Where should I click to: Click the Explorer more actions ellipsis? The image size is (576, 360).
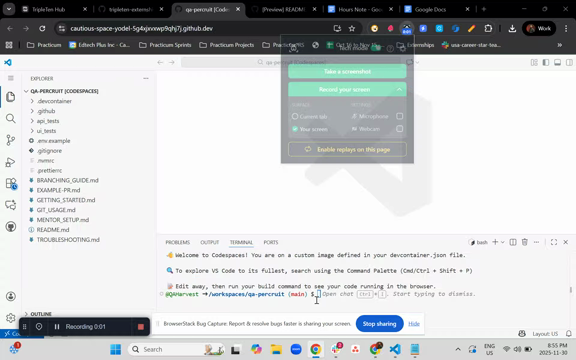(x=146, y=78)
